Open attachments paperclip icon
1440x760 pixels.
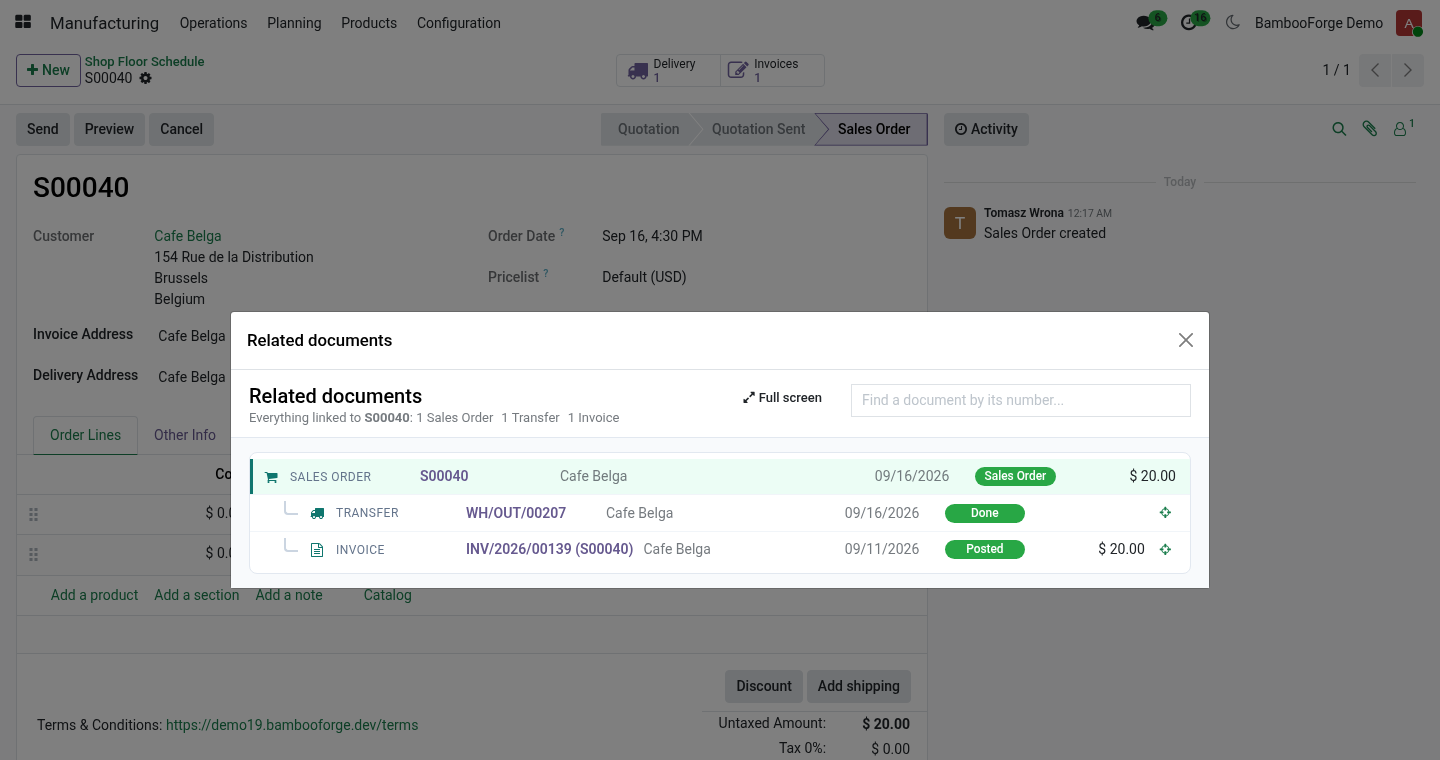tap(1370, 129)
